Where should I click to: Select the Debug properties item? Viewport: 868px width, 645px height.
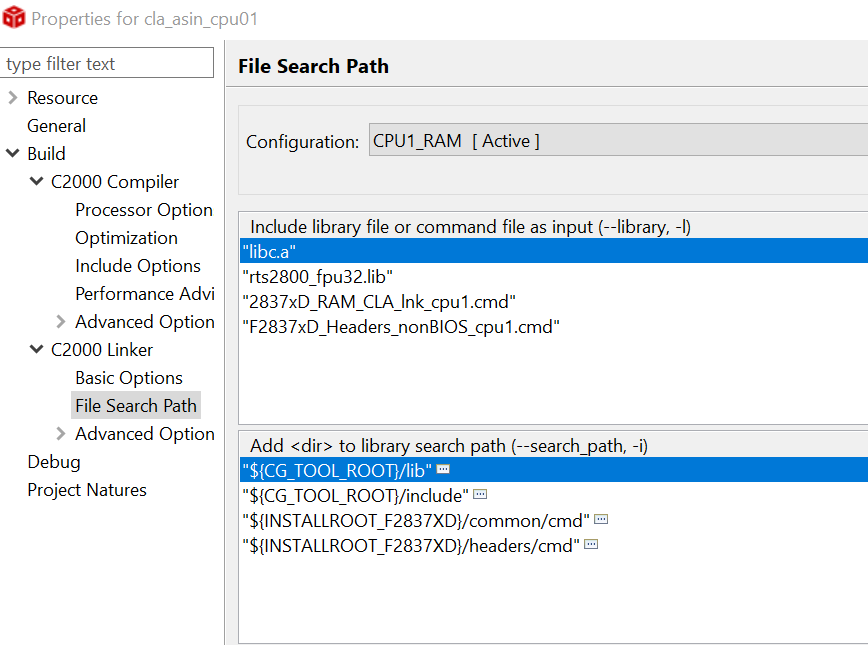(54, 462)
